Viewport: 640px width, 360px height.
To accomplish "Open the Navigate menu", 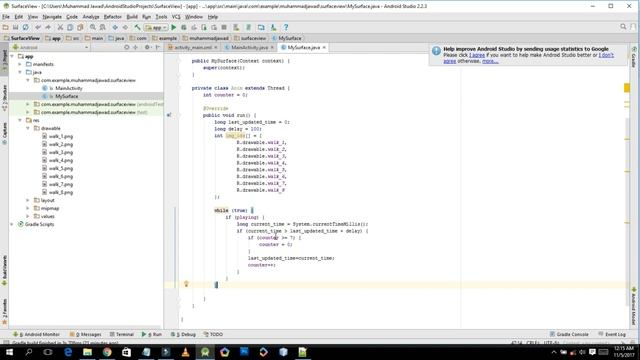I will 52,17.
